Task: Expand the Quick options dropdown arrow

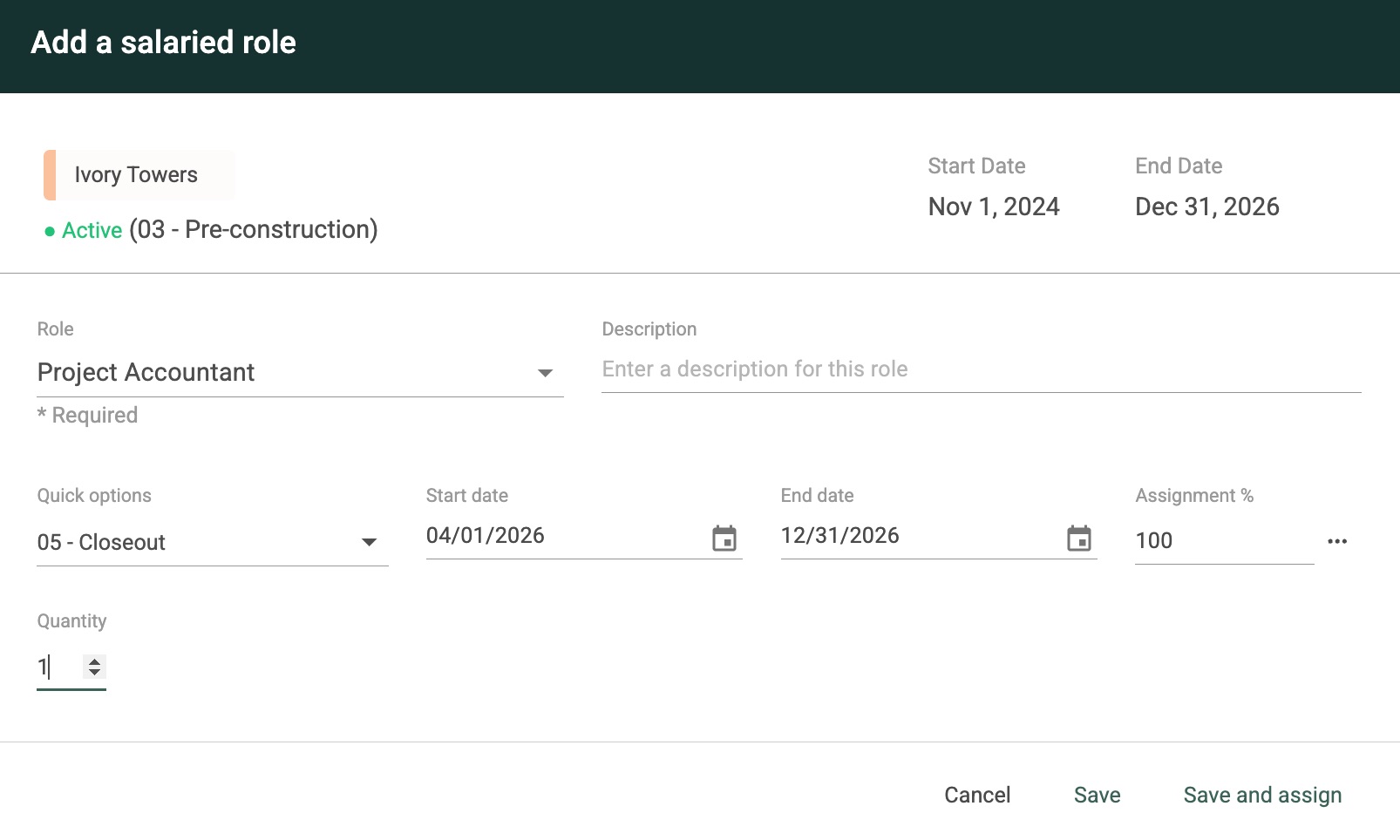Action: (x=370, y=542)
